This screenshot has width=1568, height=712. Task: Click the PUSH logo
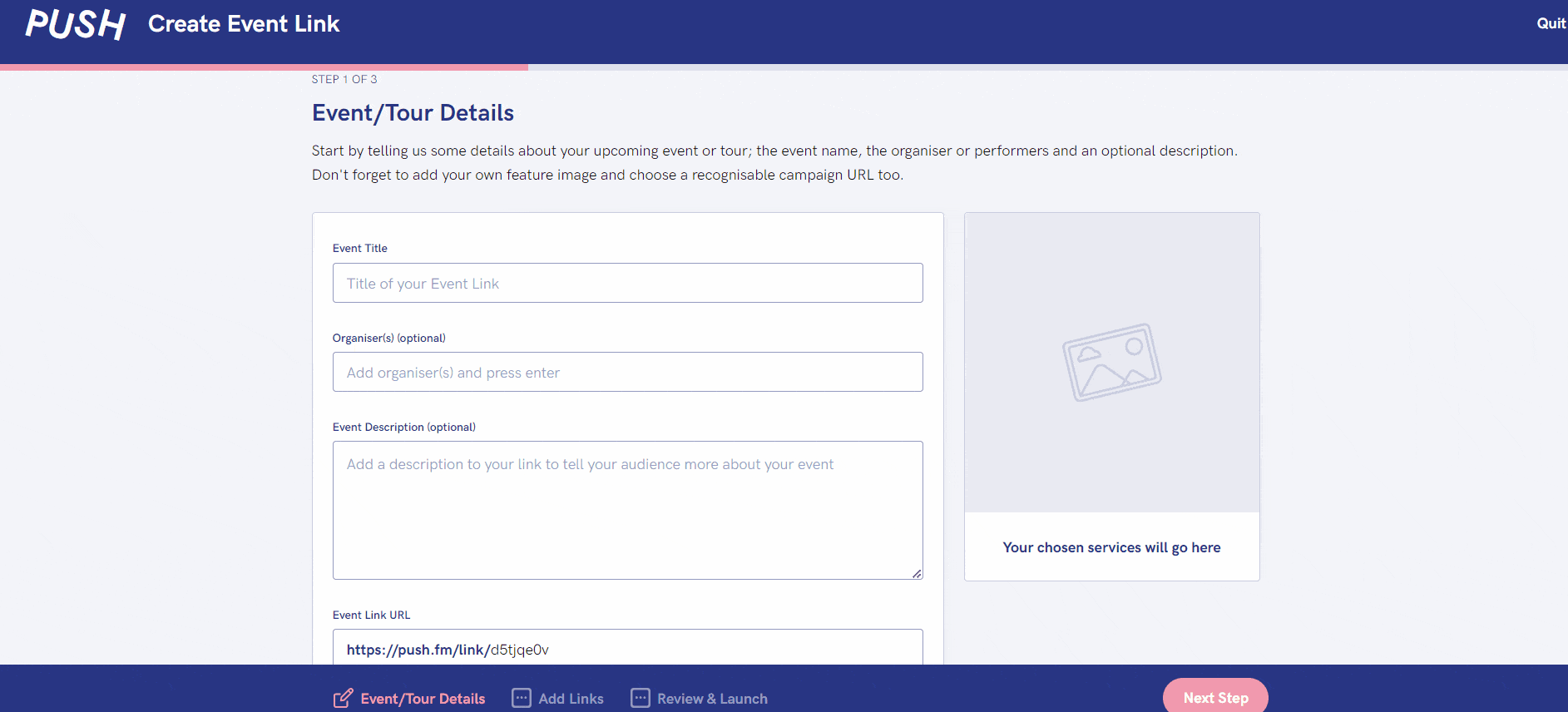coord(76,24)
